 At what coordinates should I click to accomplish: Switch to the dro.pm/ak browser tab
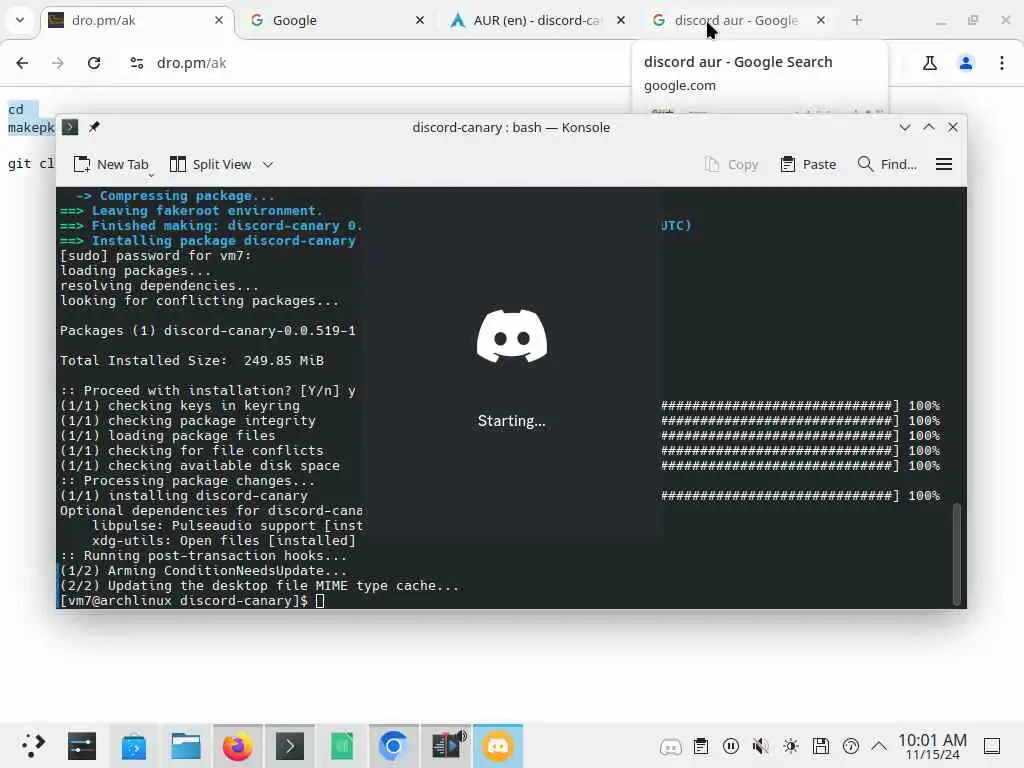(x=137, y=20)
